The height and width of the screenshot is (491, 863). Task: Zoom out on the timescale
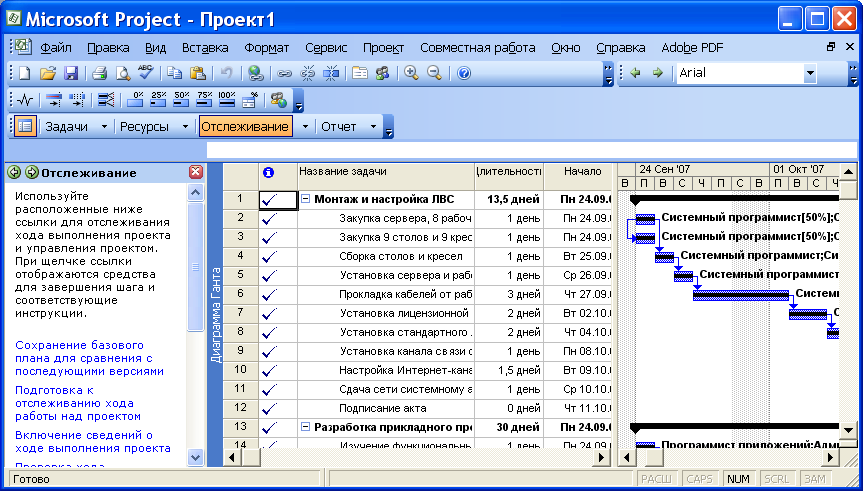pyautogui.click(x=434, y=73)
